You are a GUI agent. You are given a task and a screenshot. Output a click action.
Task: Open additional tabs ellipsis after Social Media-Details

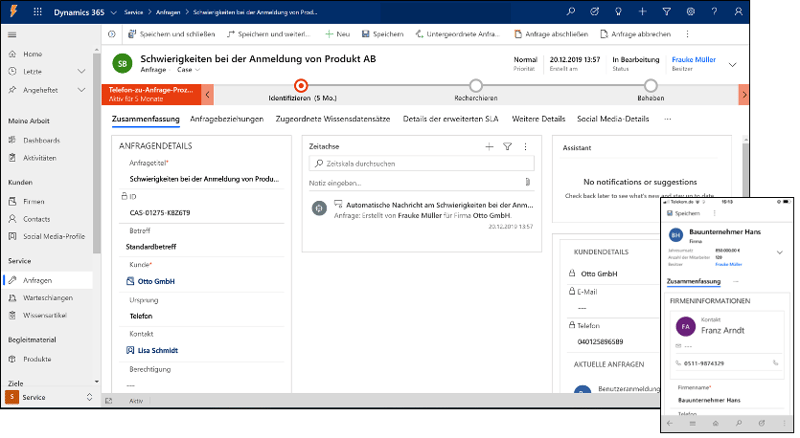coord(668,119)
